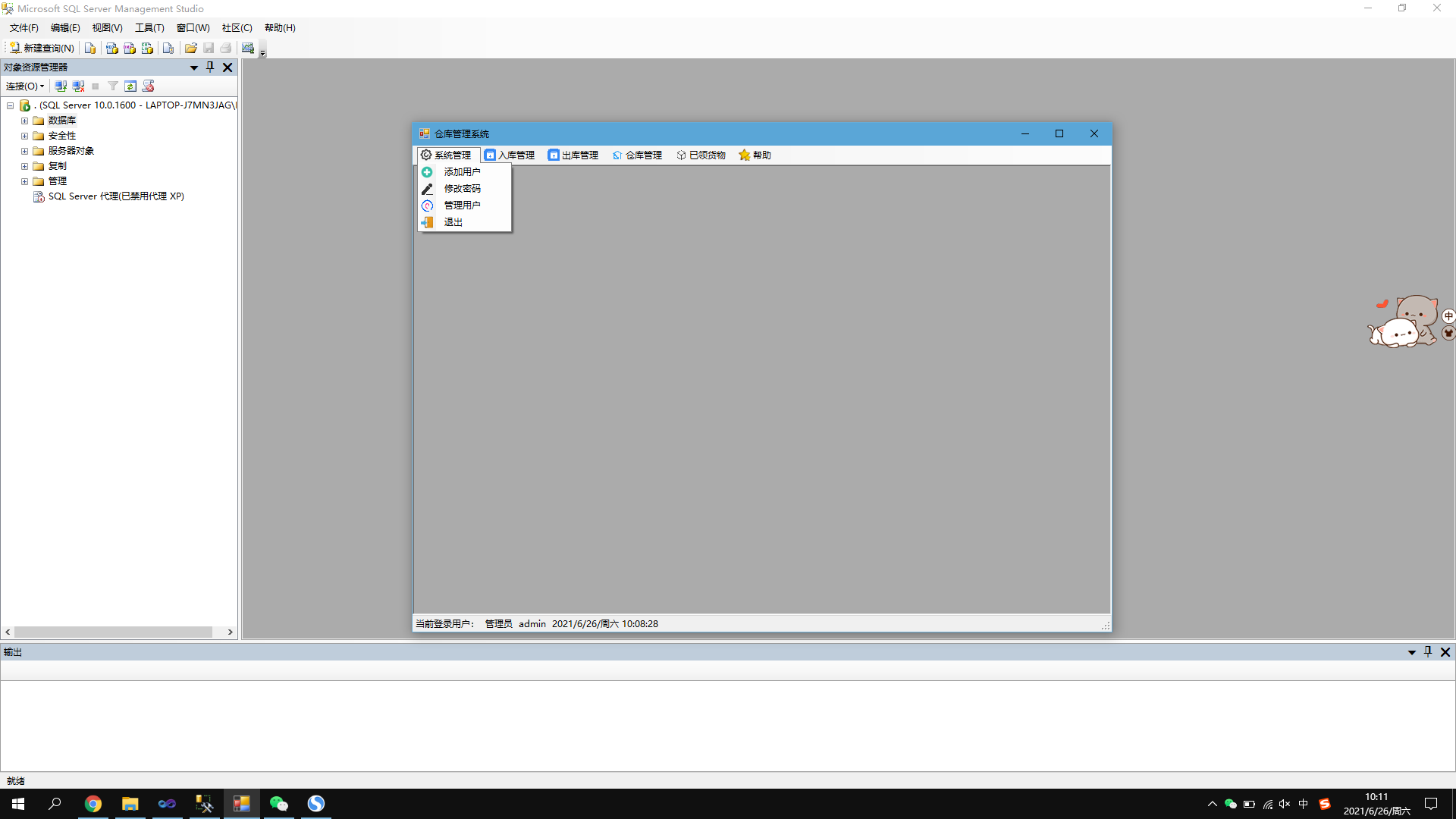Toggle the Object Explorer auto-hide pin
1456x819 pixels.
210,67
